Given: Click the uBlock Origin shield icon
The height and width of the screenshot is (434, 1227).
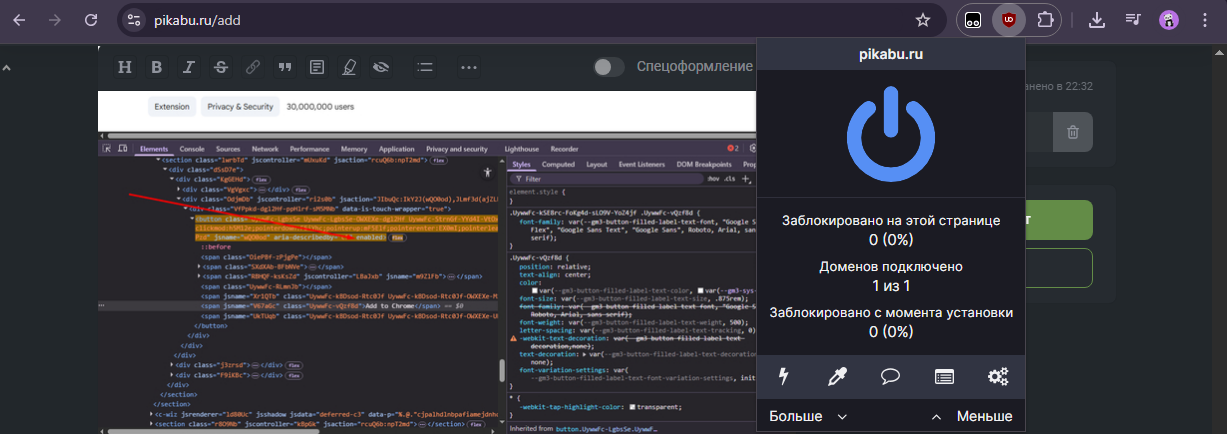Looking at the screenshot, I should [1008, 20].
